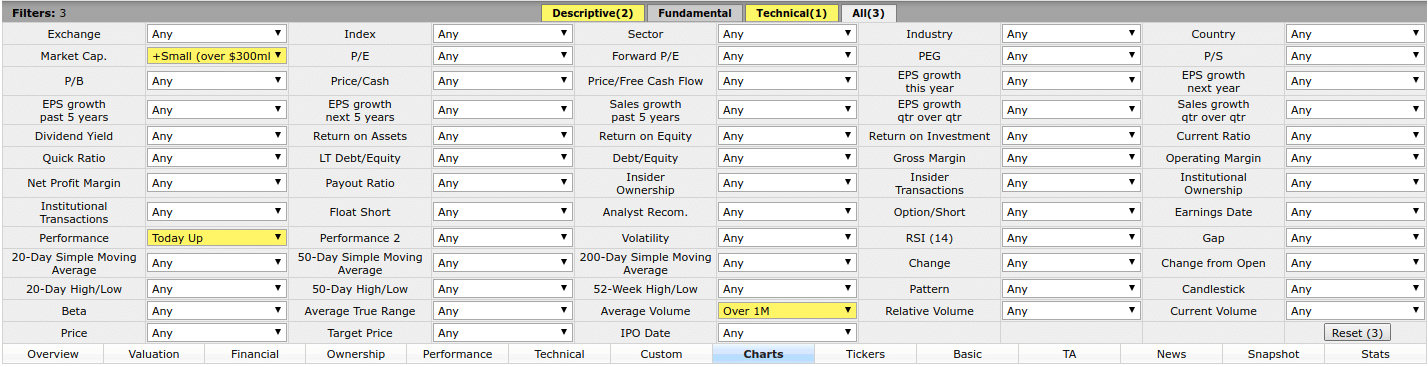This screenshot has width=1428, height=367.
Task: Open the Average Volume dropdown set to Over 1M
Action: (x=788, y=311)
